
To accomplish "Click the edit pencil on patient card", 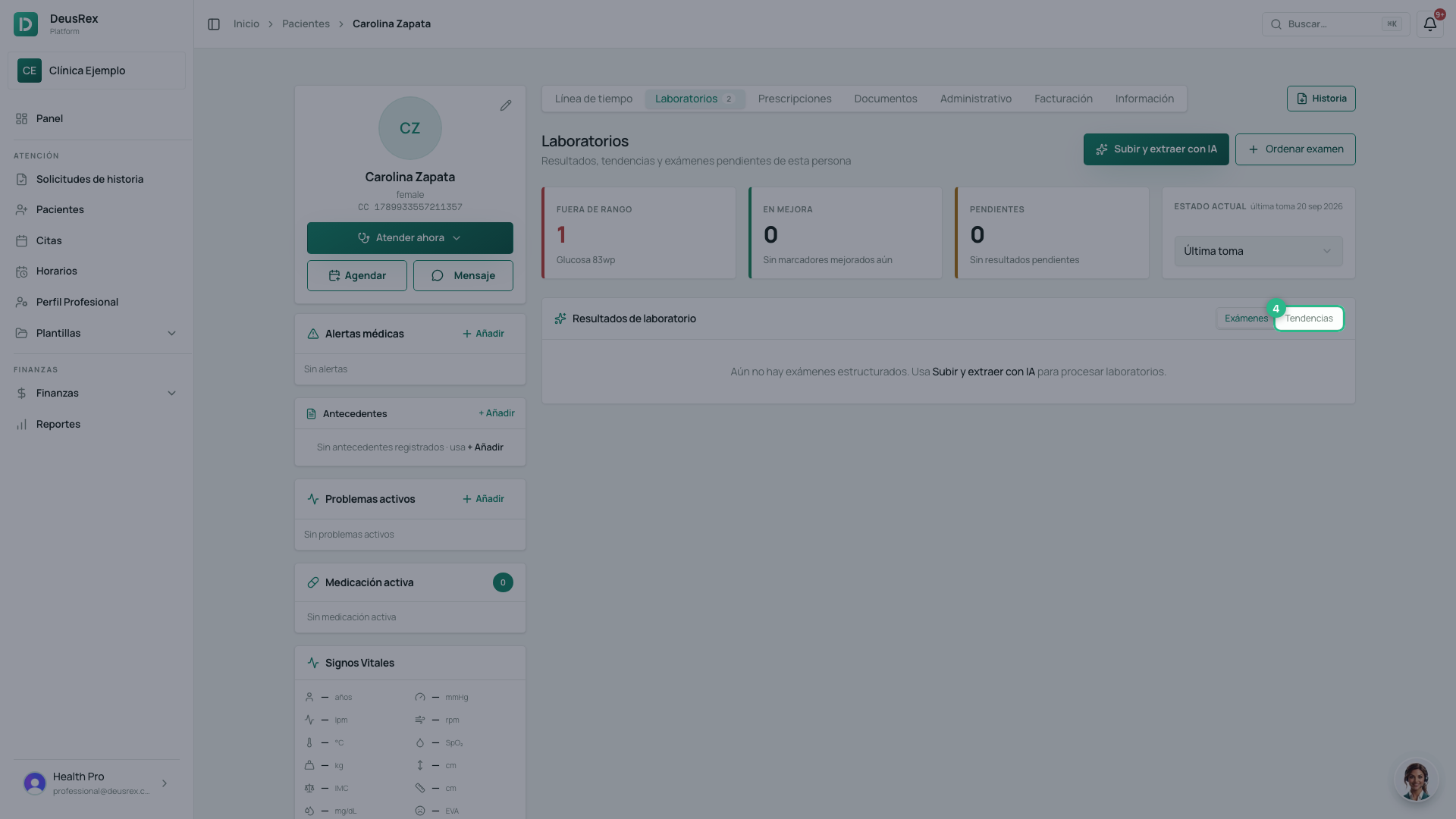I will (x=506, y=105).
